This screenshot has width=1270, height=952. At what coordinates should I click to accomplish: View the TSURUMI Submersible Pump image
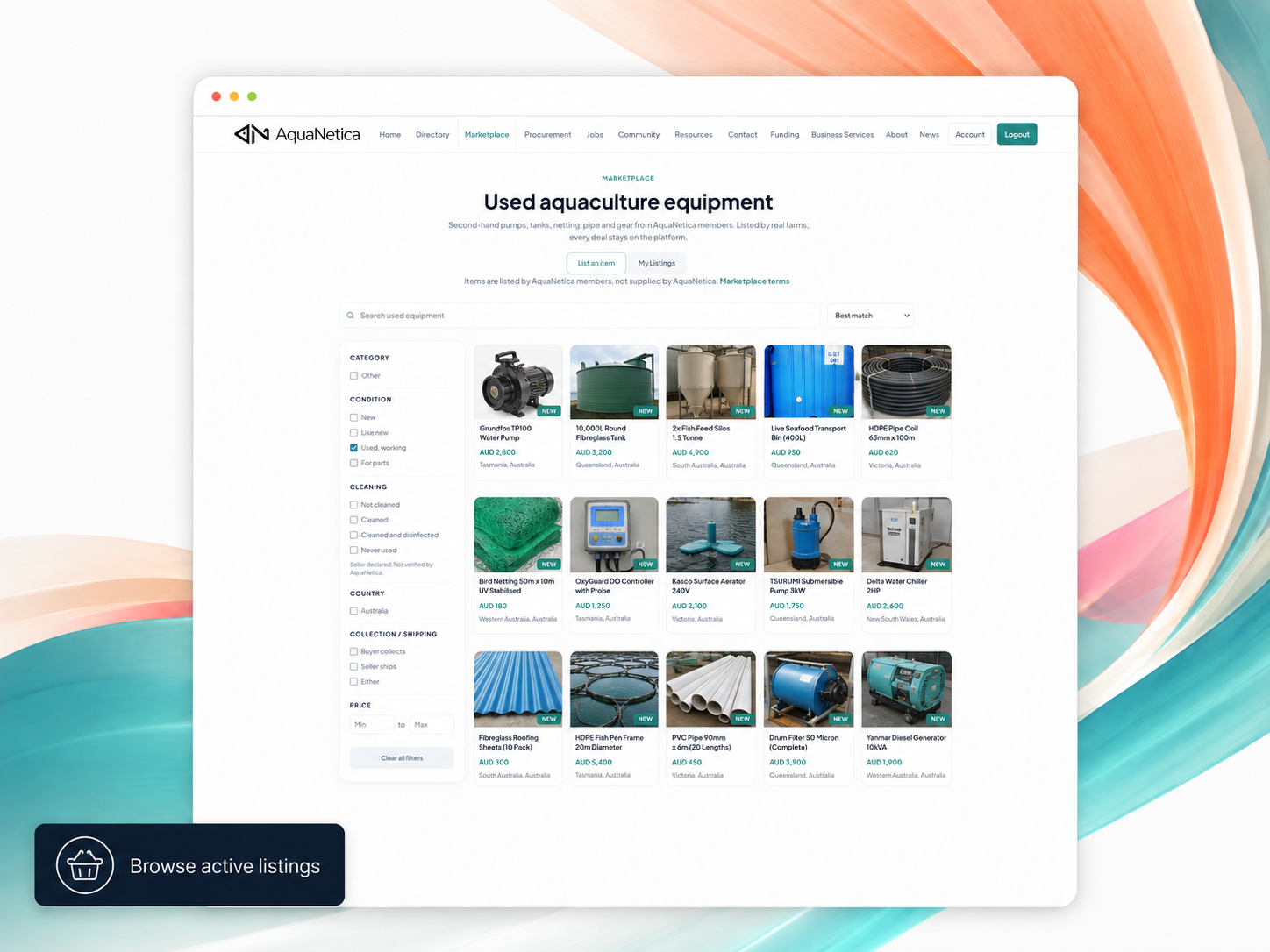coord(809,535)
